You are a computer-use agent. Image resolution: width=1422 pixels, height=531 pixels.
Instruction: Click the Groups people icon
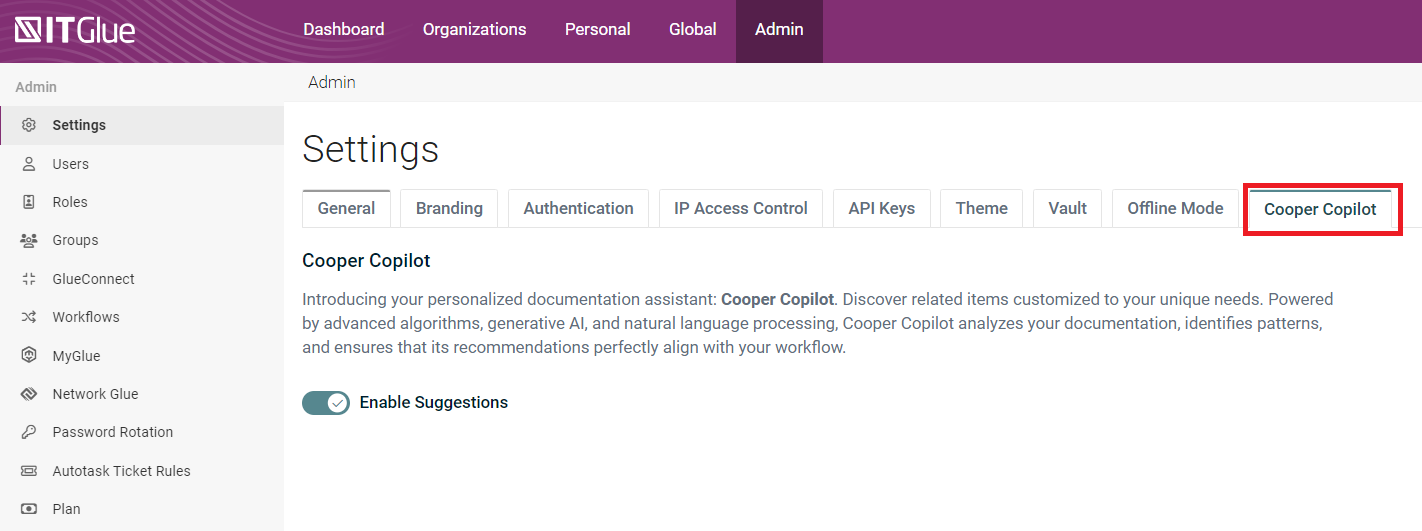tap(29, 240)
